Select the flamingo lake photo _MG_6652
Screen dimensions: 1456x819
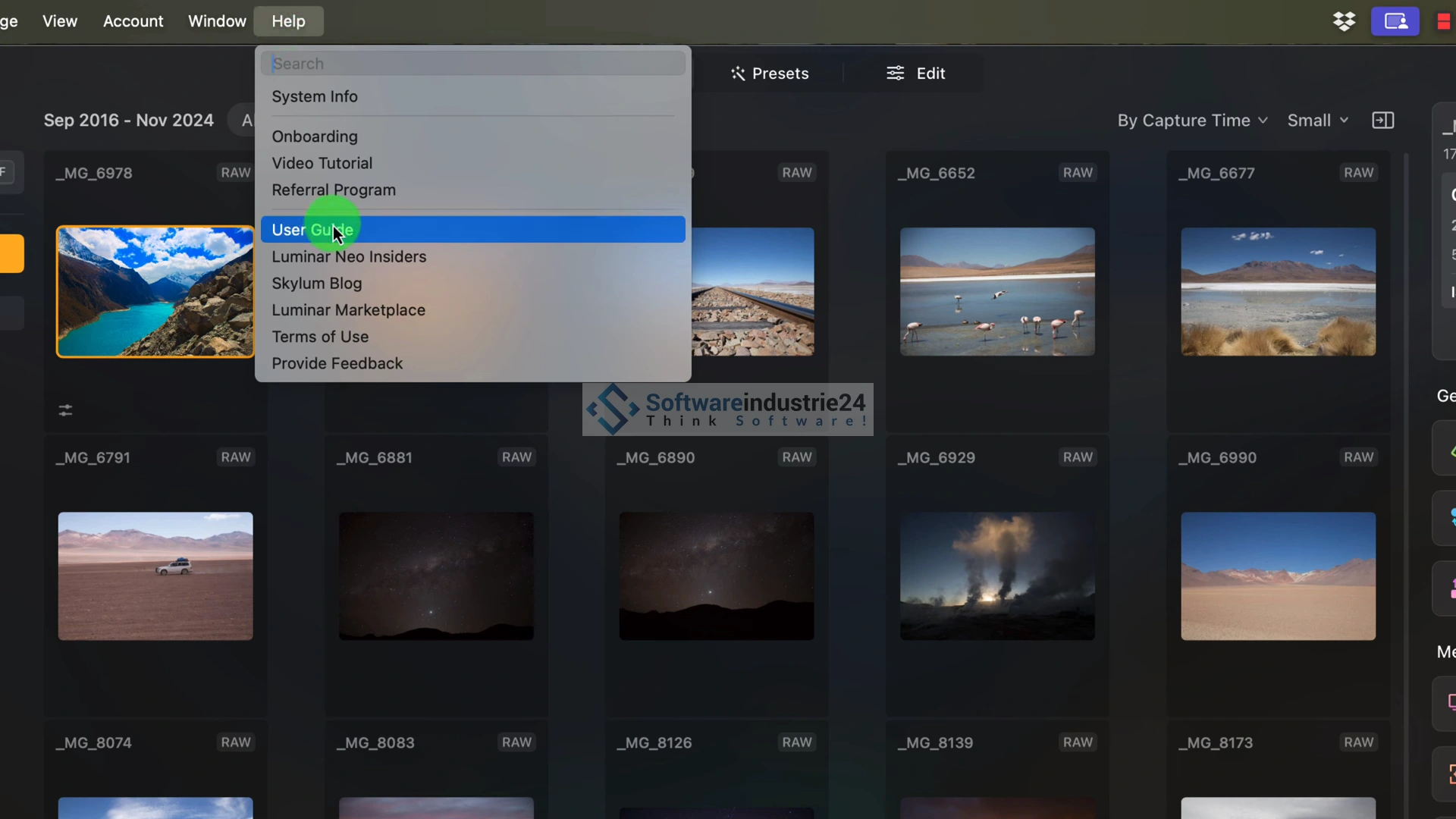pos(996,292)
